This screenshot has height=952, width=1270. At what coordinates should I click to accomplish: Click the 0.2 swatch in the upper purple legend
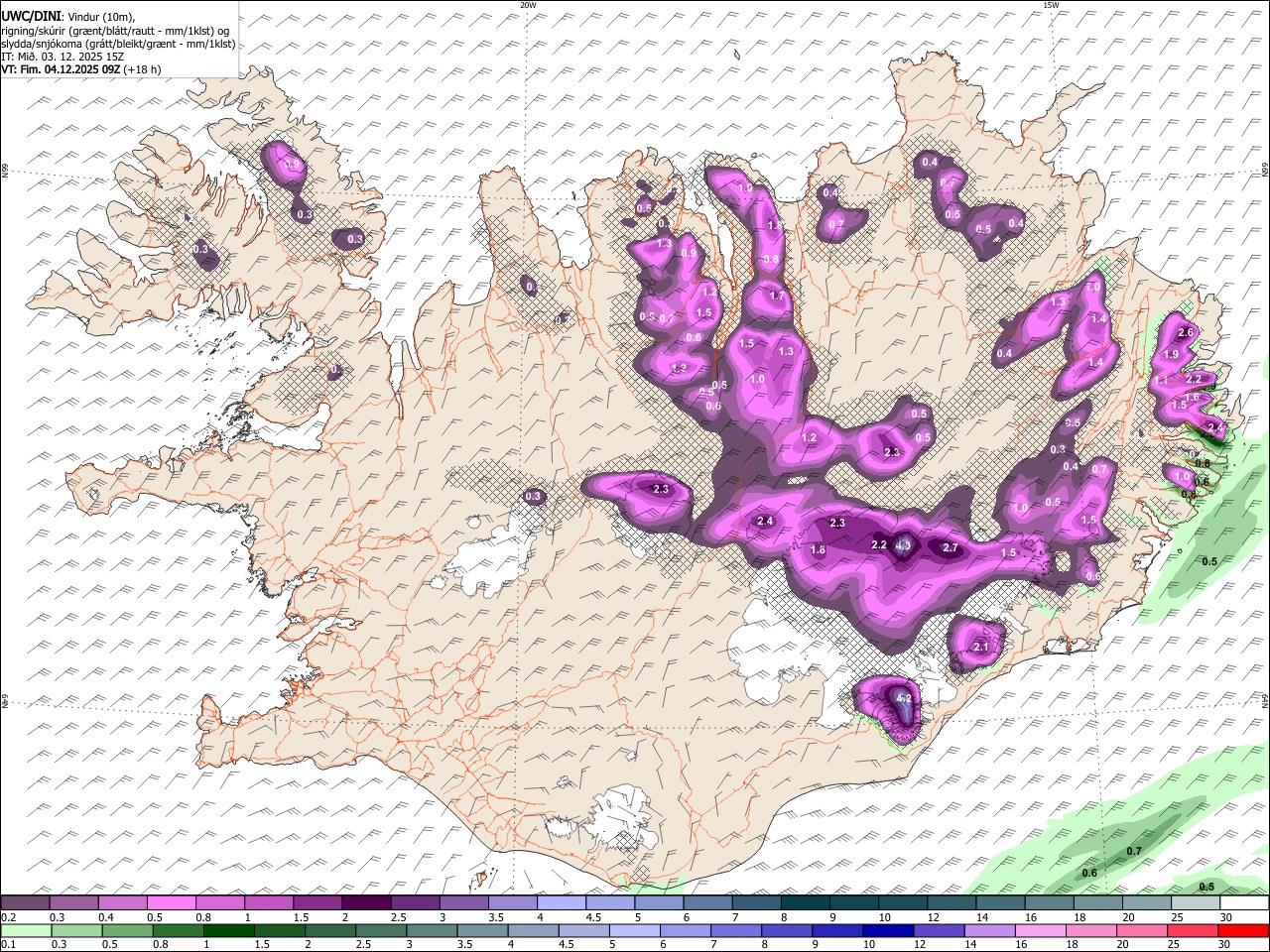[26, 903]
